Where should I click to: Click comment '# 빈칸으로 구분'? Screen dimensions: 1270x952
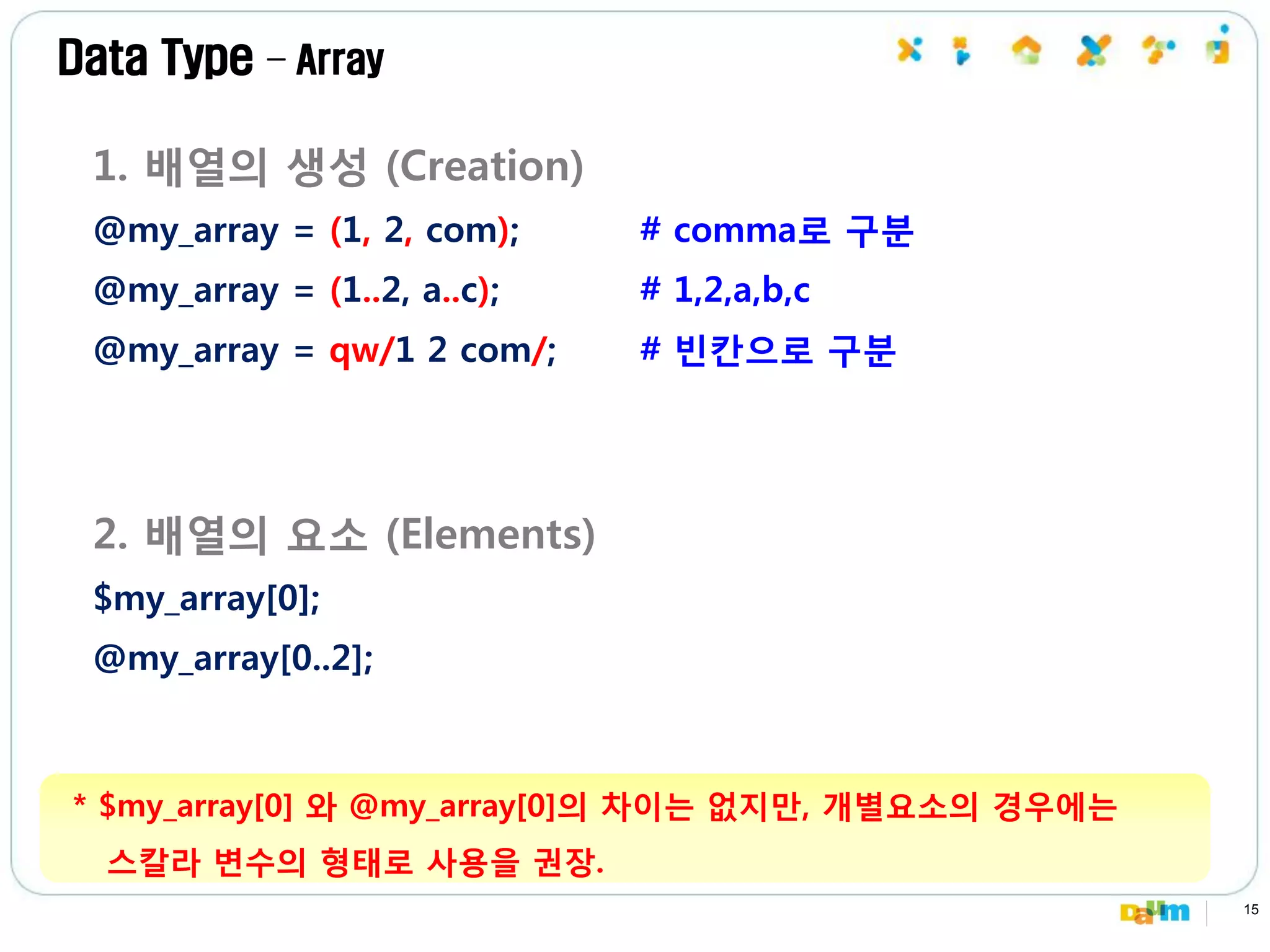(x=768, y=350)
